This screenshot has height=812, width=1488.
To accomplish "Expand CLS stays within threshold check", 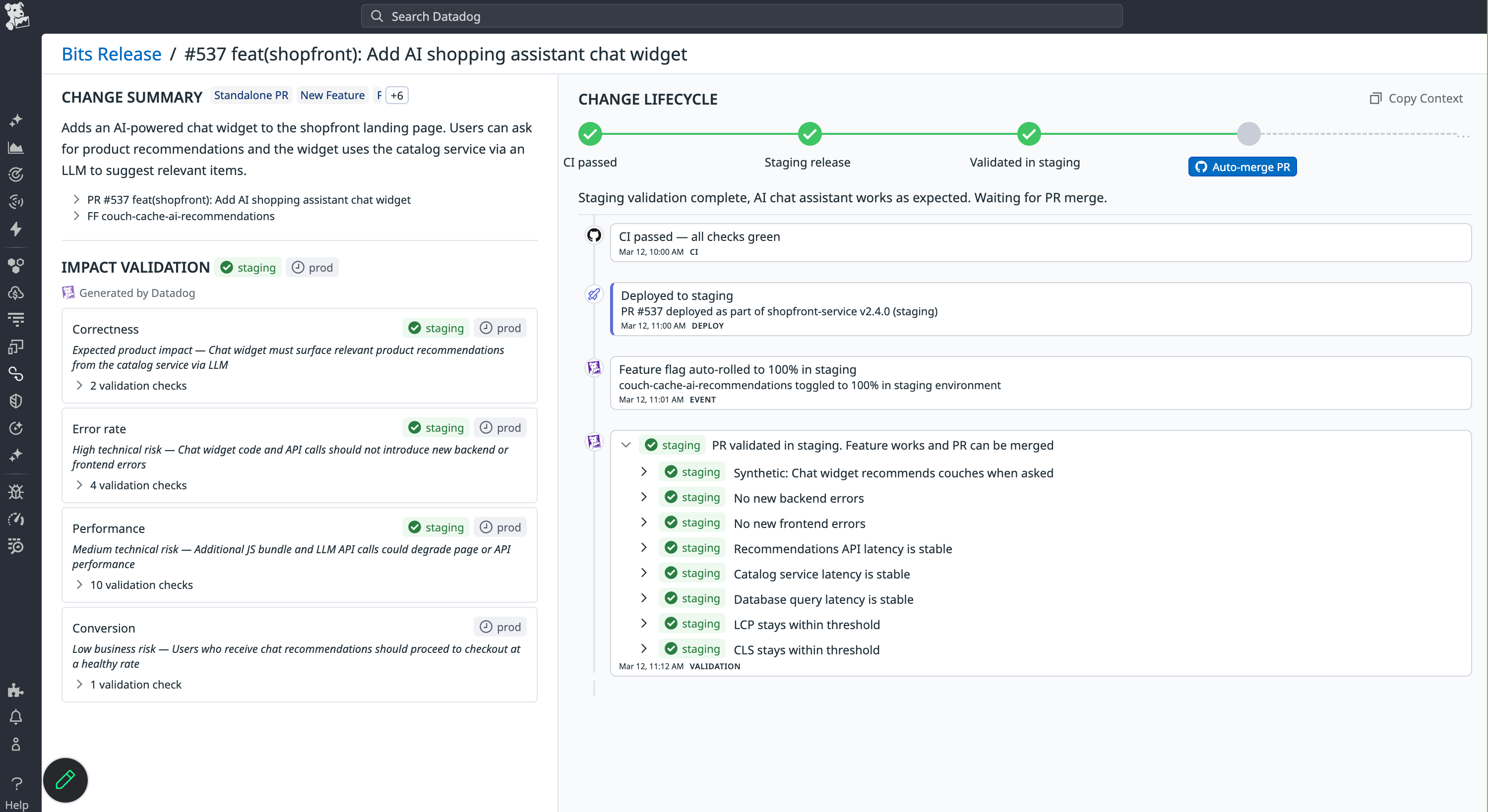I will pos(644,648).
